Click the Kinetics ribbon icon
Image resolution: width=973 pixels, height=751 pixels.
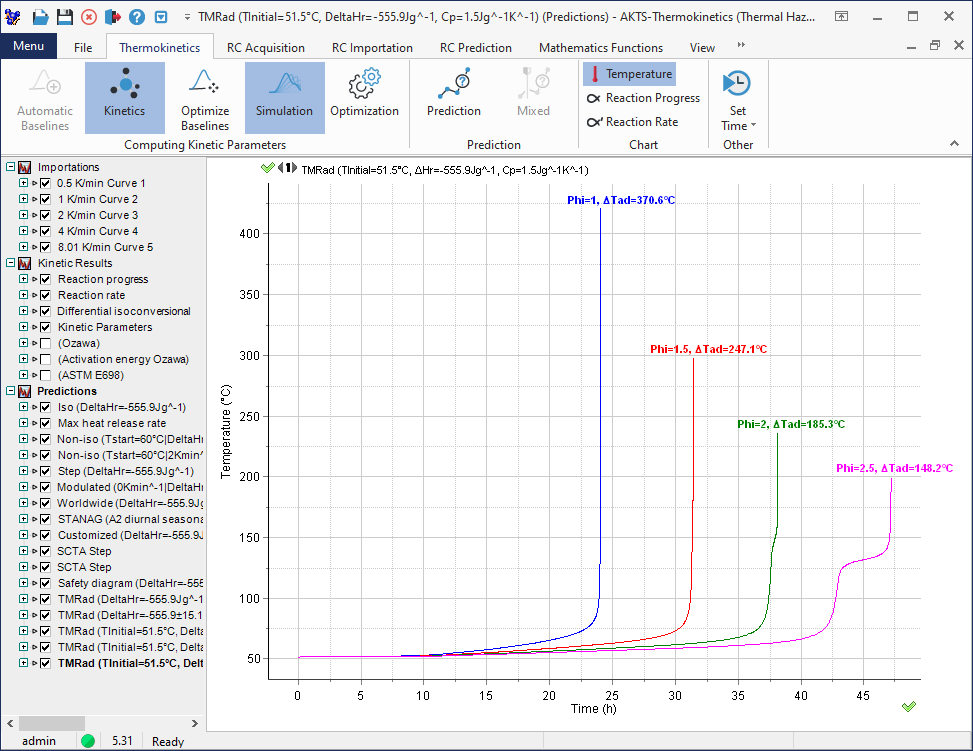tap(124, 97)
